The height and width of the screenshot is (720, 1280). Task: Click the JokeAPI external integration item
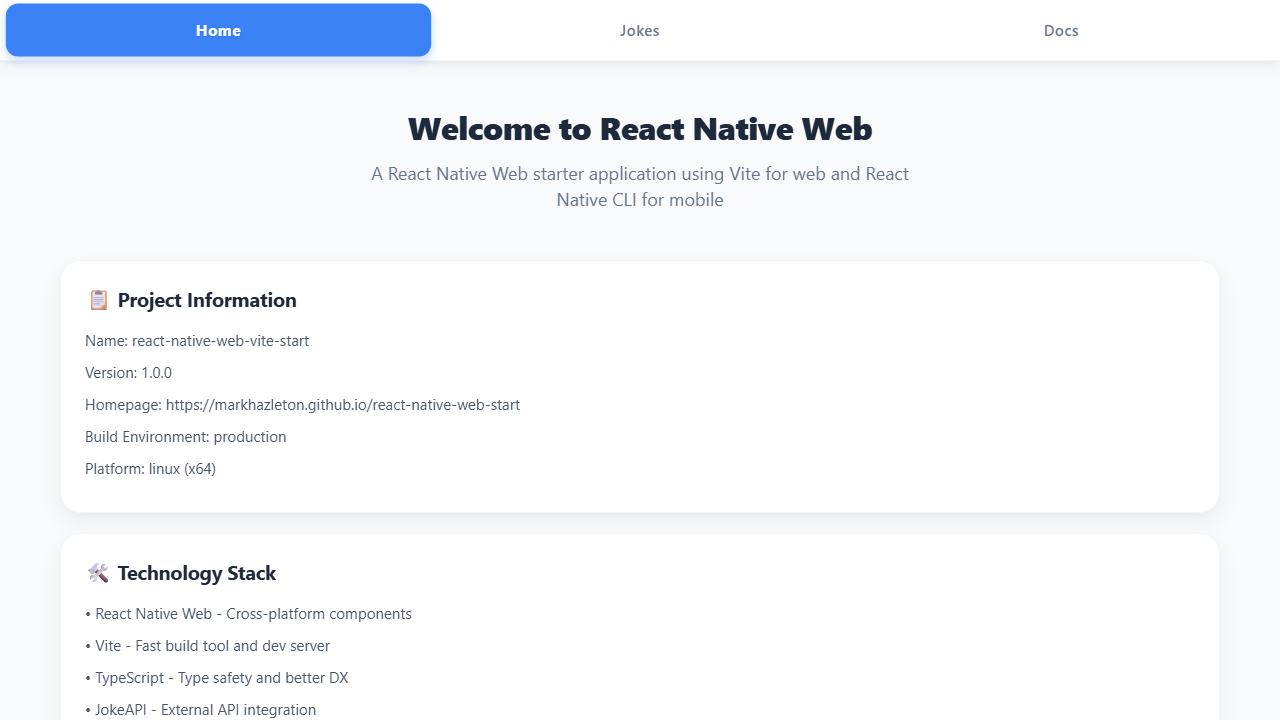200,709
